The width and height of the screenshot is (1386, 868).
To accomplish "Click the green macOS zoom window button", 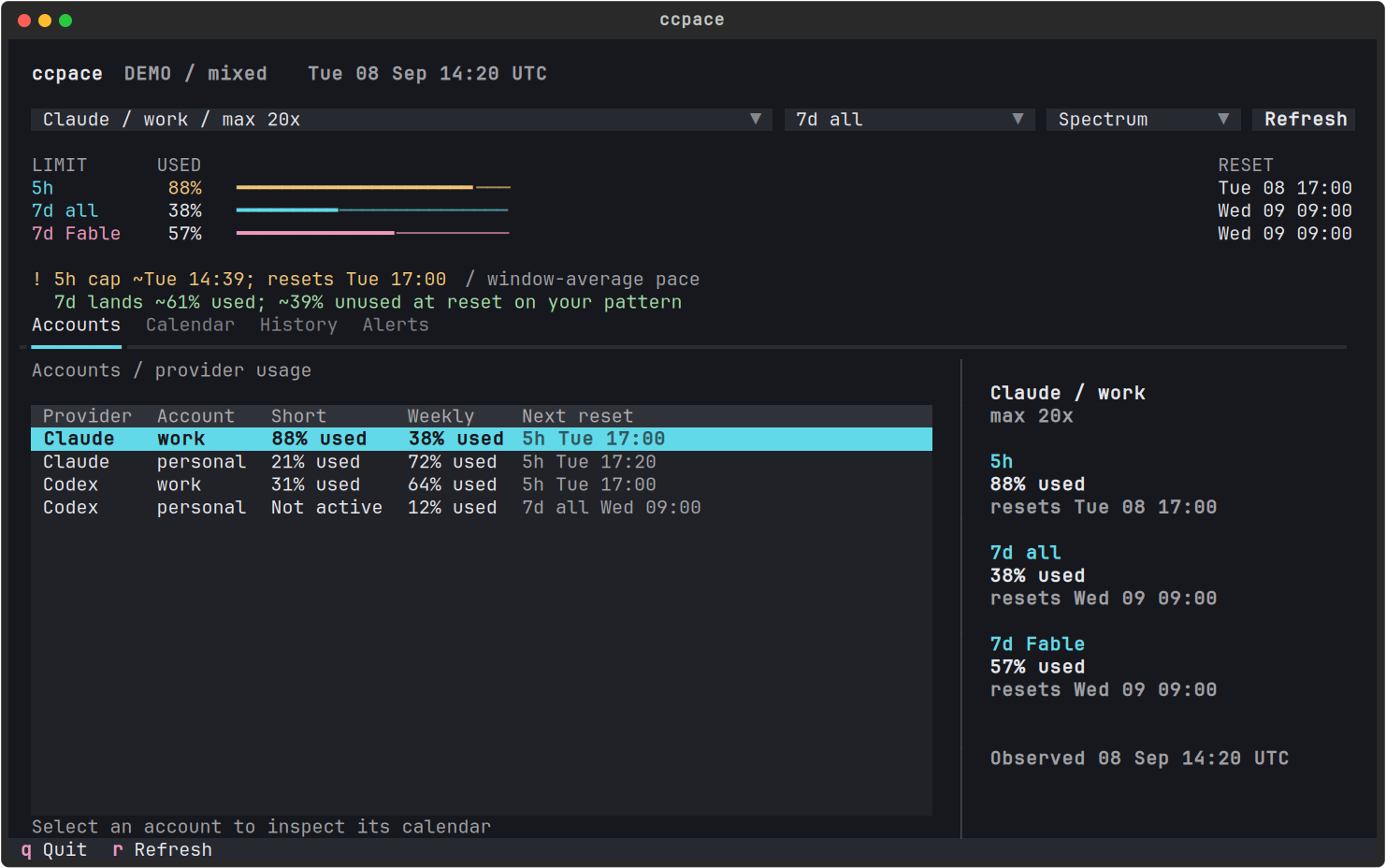I will tap(65, 21).
